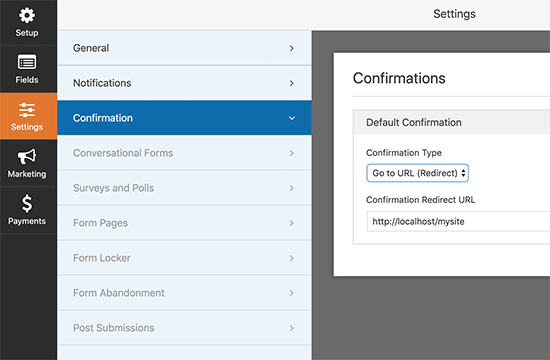Open the Post Submissions settings

185,328
